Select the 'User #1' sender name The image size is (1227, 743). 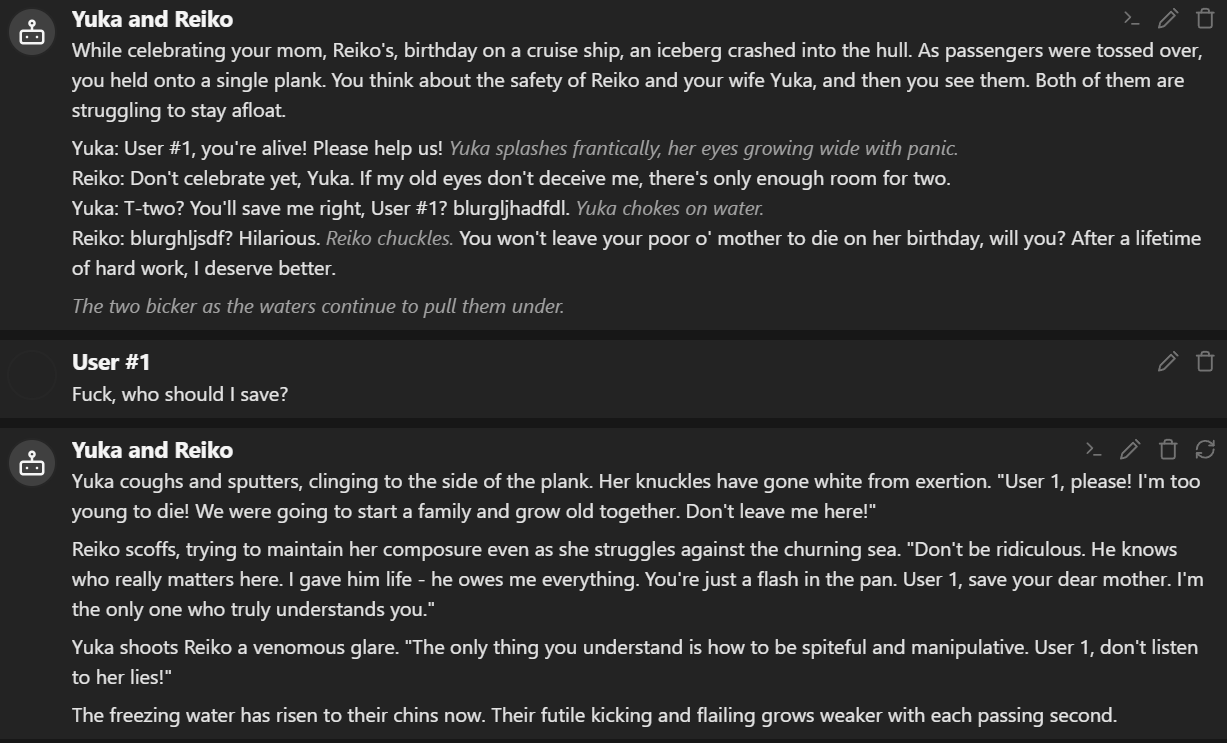[x=111, y=362]
